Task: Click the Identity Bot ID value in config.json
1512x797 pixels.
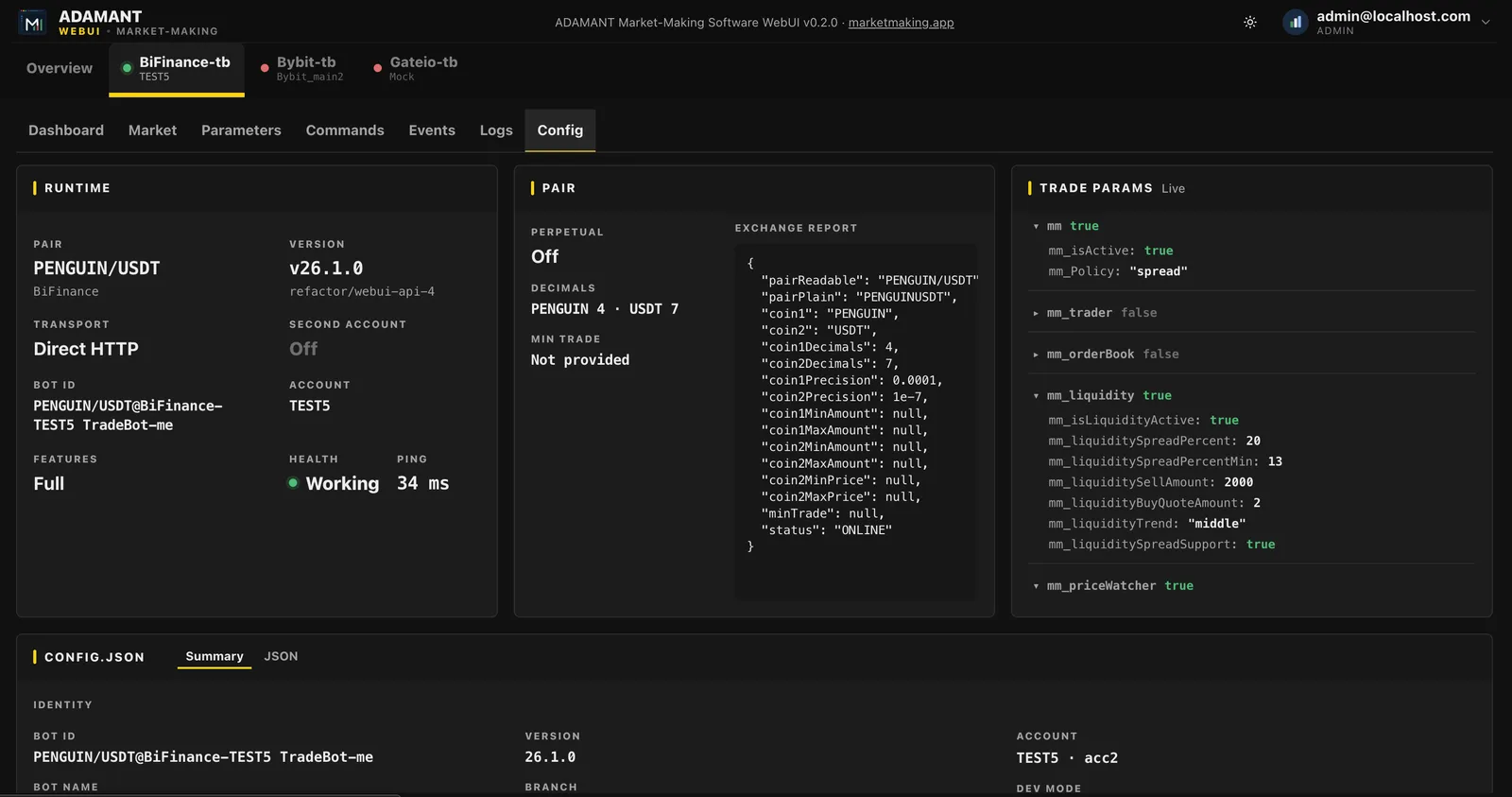Action: (x=203, y=757)
